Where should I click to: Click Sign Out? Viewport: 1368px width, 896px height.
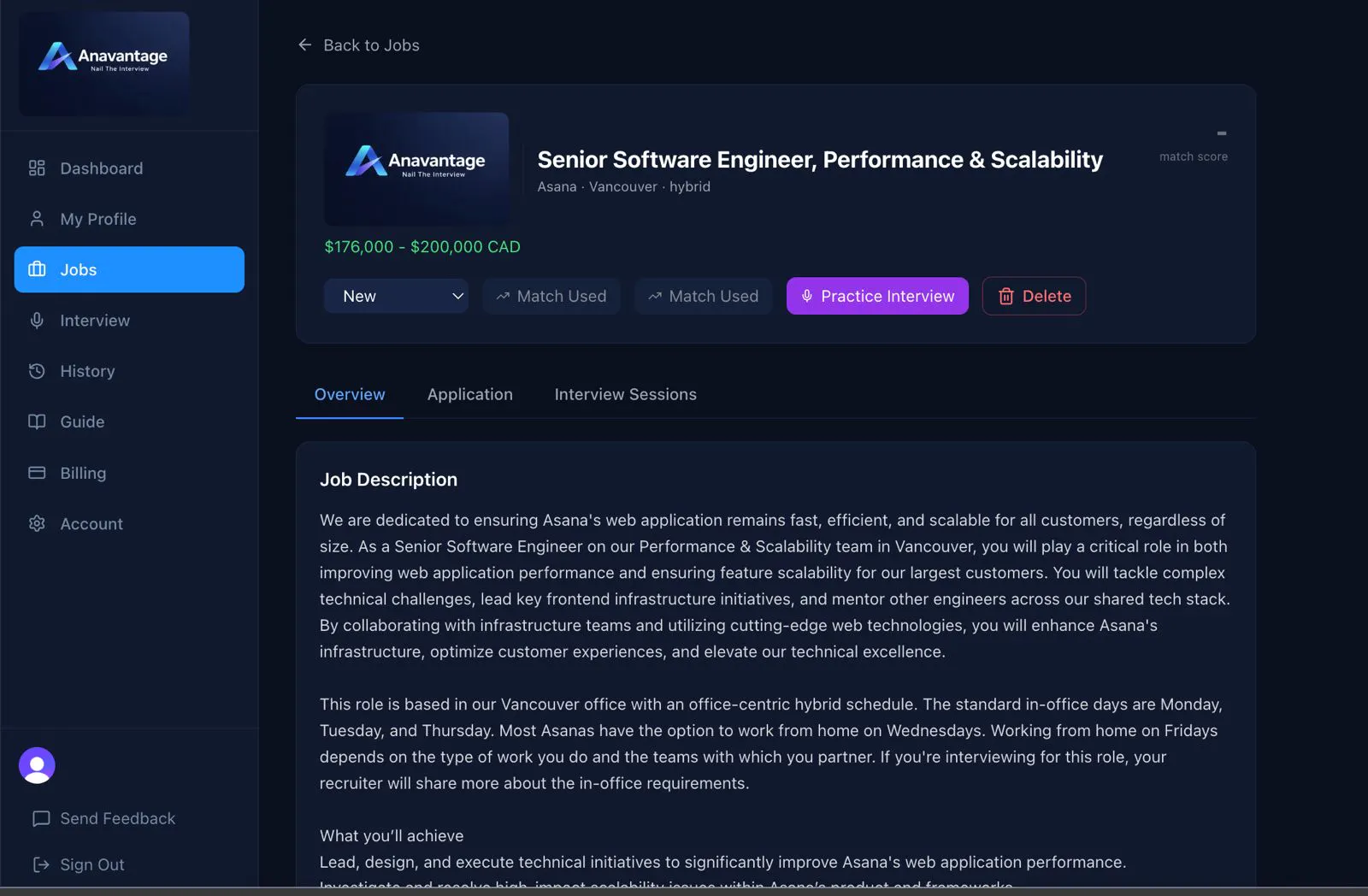point(79,864)
